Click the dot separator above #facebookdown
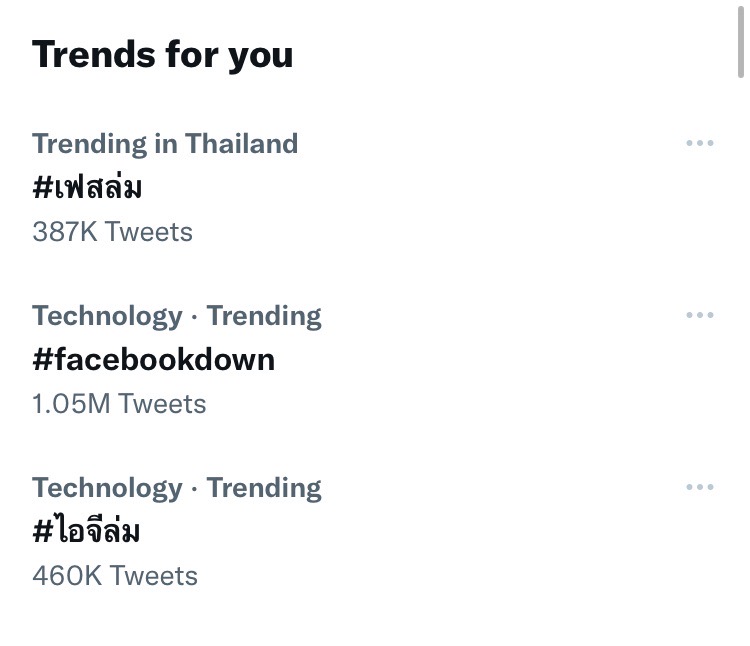 (194, 316)
